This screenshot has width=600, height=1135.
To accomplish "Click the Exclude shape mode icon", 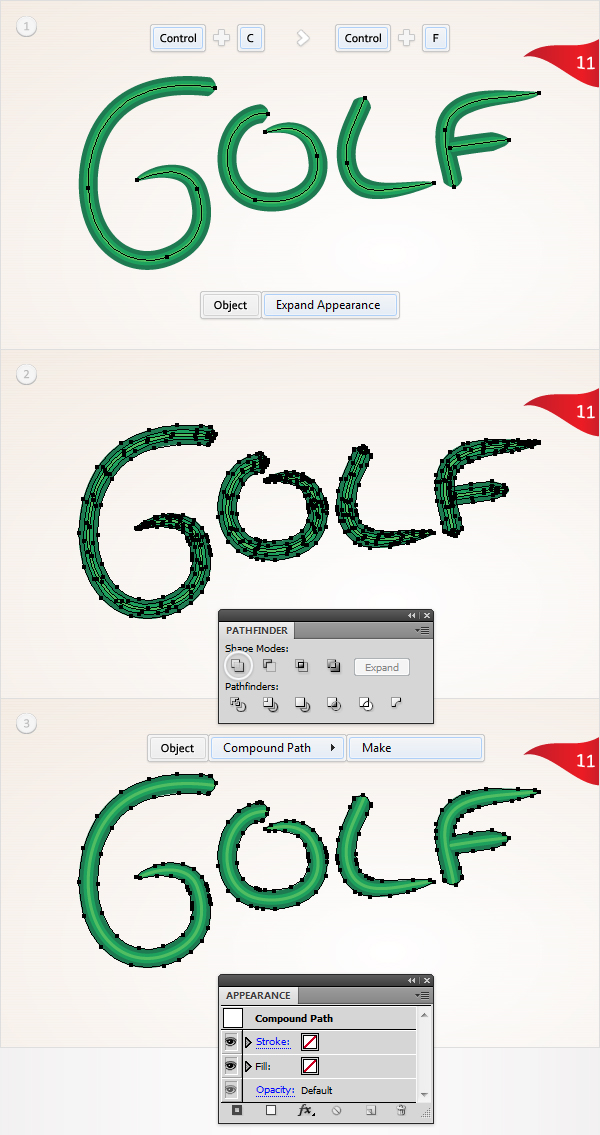I will point(333,665).
